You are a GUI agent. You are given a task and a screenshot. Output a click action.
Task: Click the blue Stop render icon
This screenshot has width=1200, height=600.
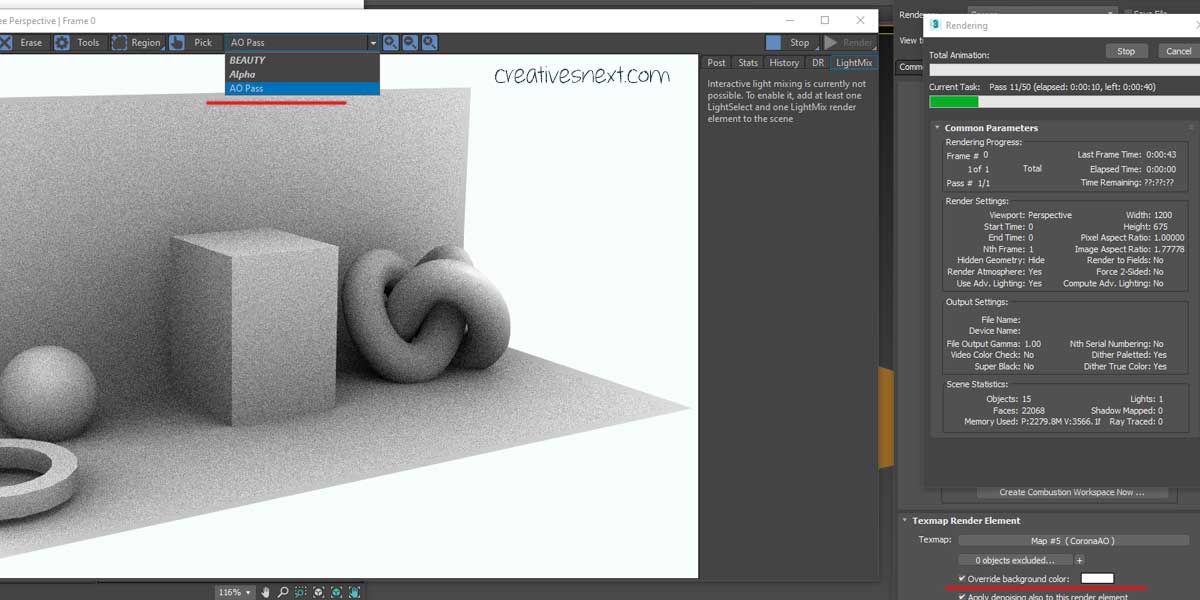(773, 43)
